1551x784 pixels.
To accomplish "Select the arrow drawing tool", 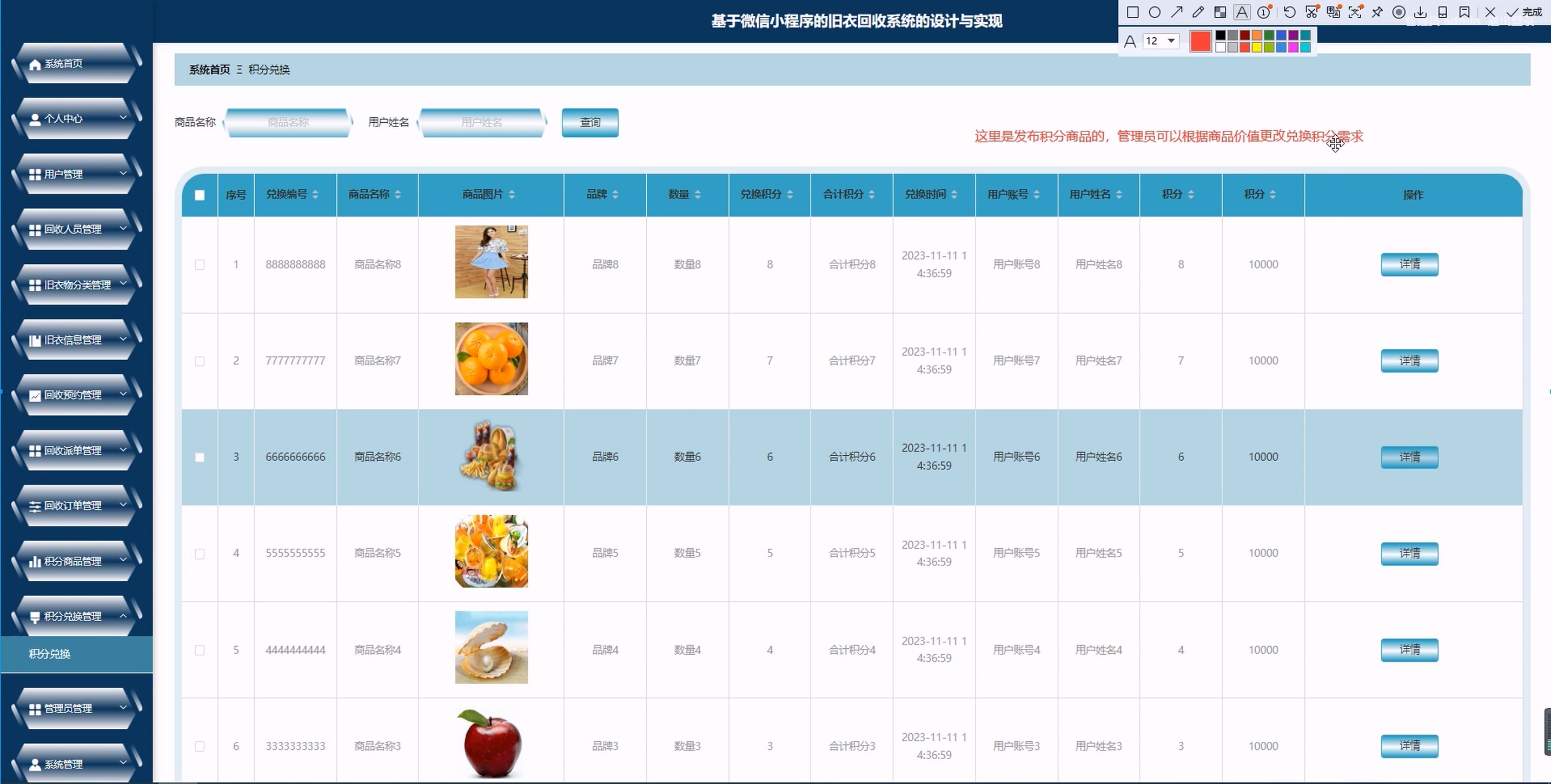I will [x=1176, y=12].
